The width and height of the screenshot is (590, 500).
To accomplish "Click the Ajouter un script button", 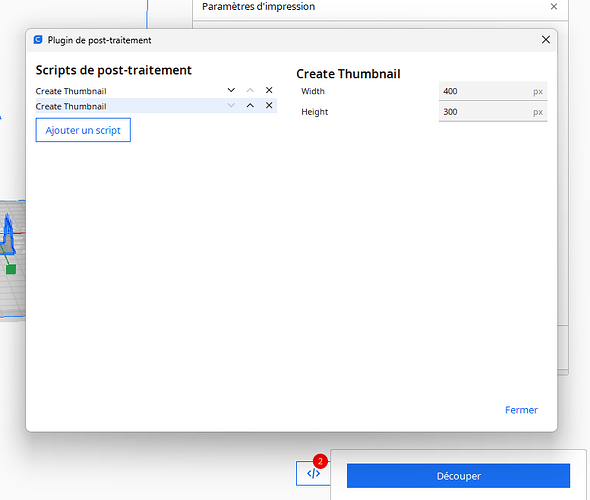I will [x=83, y=130].
